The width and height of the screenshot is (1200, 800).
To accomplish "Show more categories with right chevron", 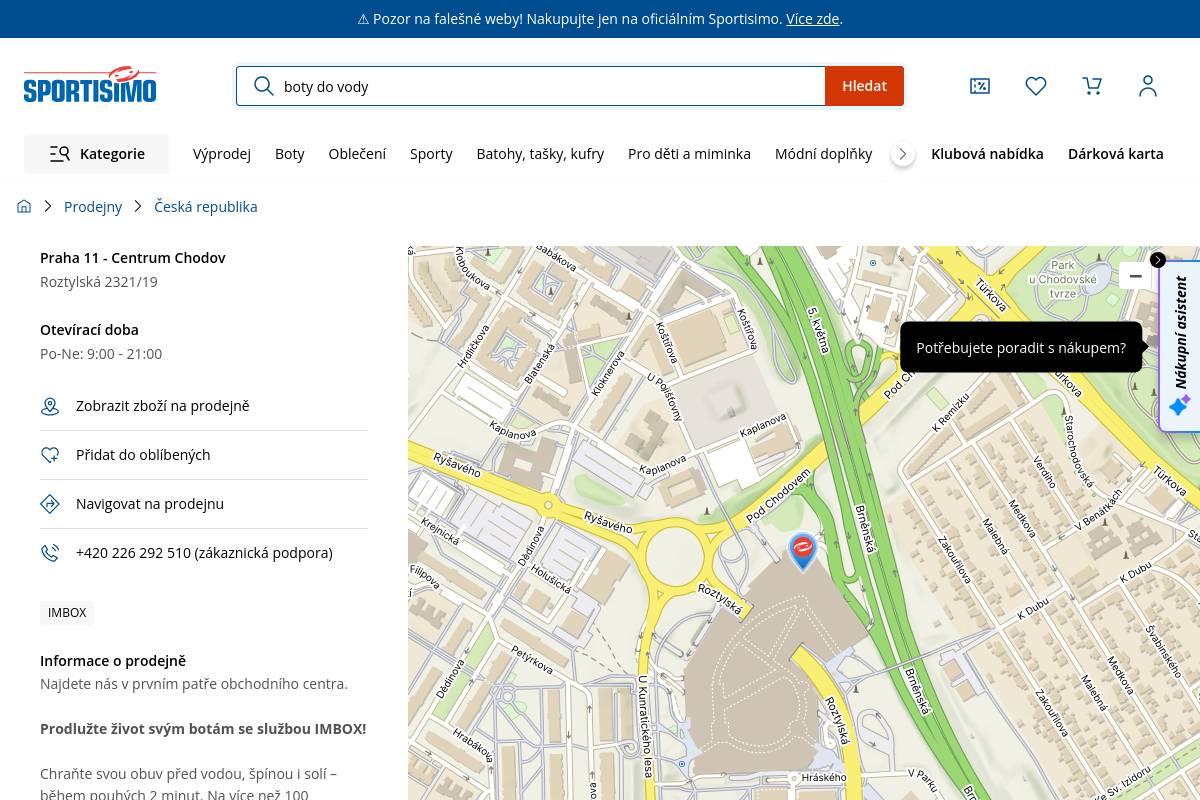I will tap(903, 154).
